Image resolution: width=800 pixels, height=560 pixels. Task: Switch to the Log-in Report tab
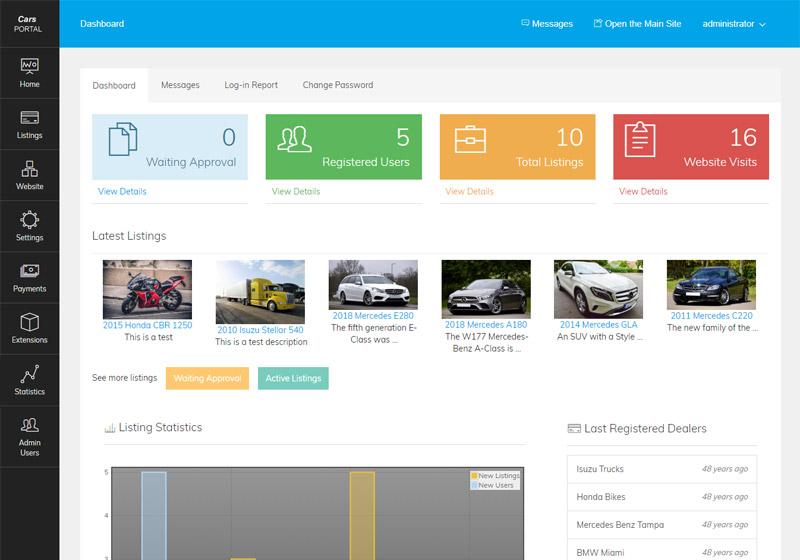251,85
